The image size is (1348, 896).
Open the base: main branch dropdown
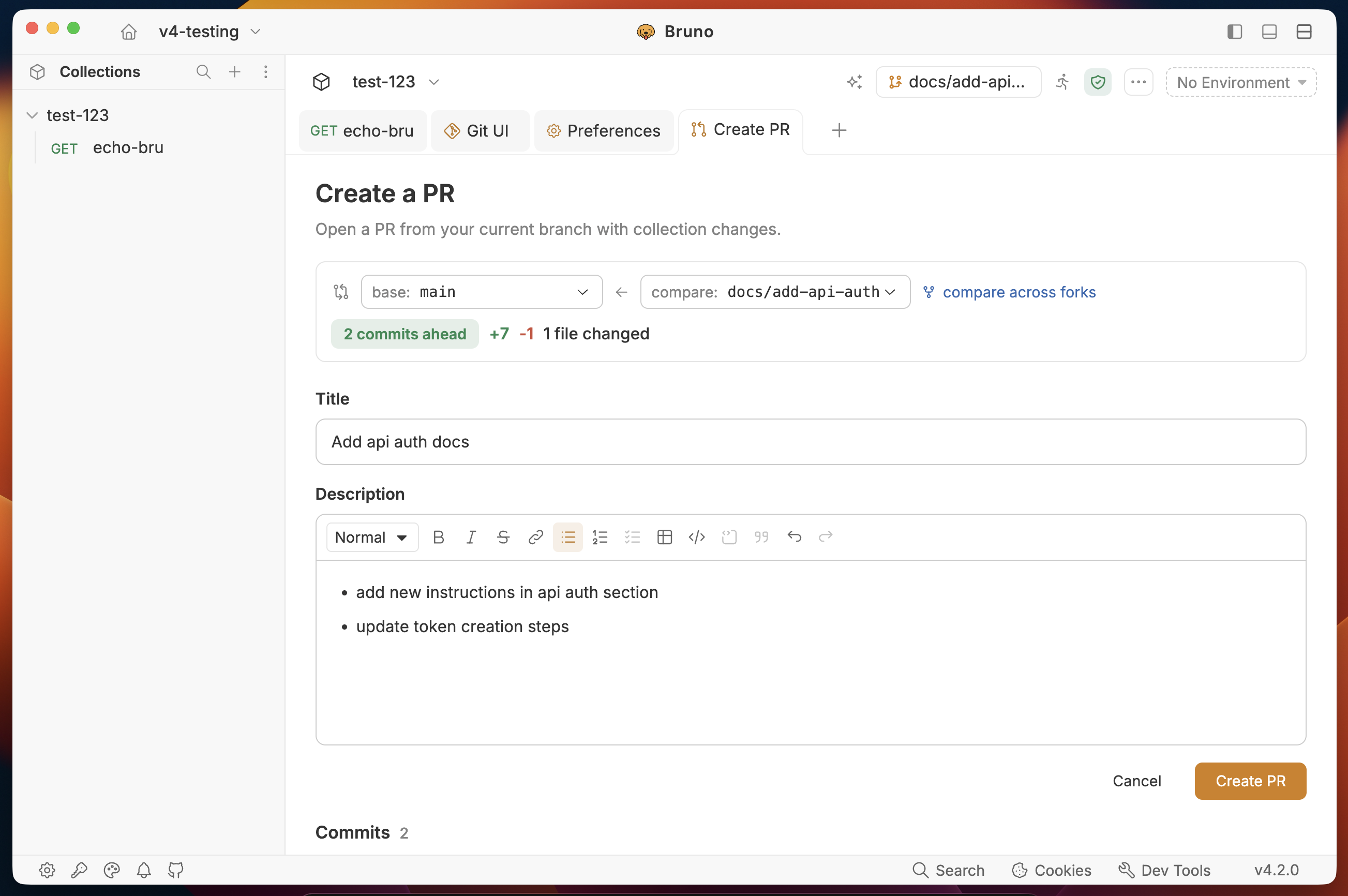(x=482, y=292)
